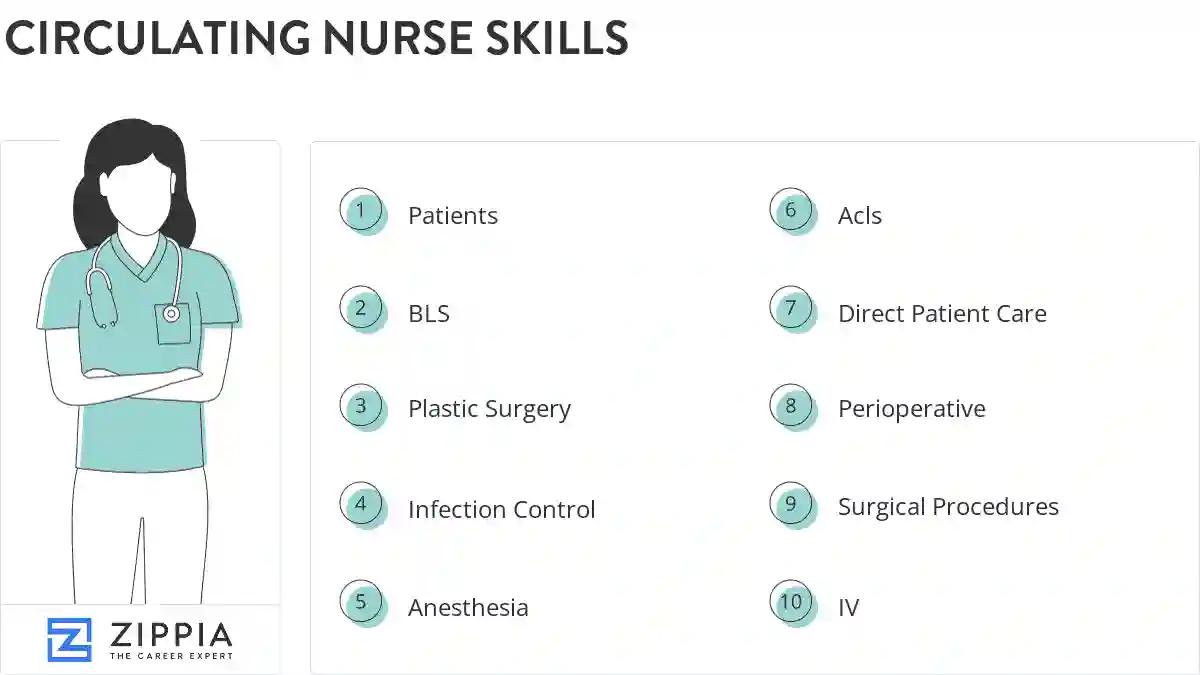Click the Direct Patient Care label

click(942, 314)
